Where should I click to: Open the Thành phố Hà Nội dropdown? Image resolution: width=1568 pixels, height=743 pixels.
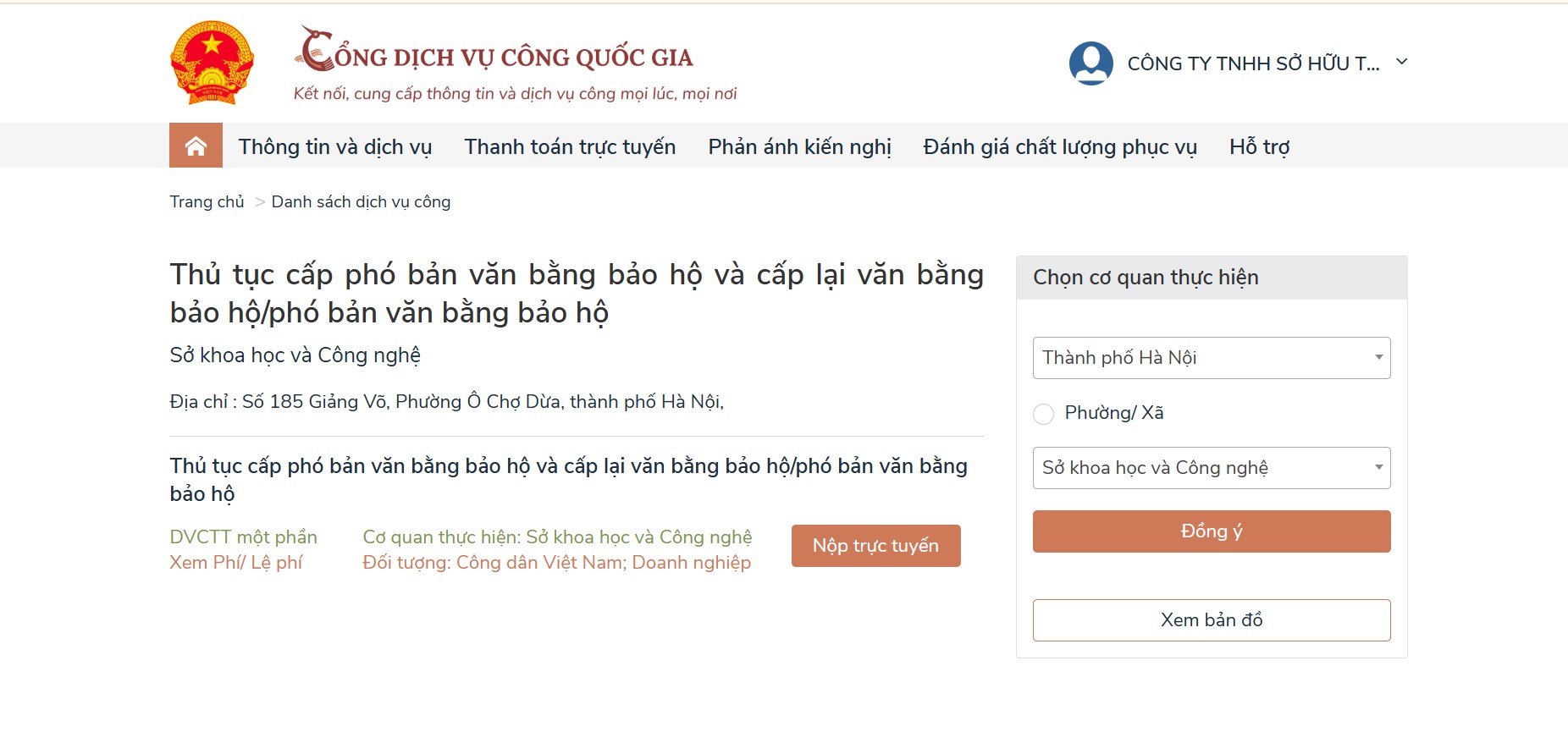[1211, 358]
